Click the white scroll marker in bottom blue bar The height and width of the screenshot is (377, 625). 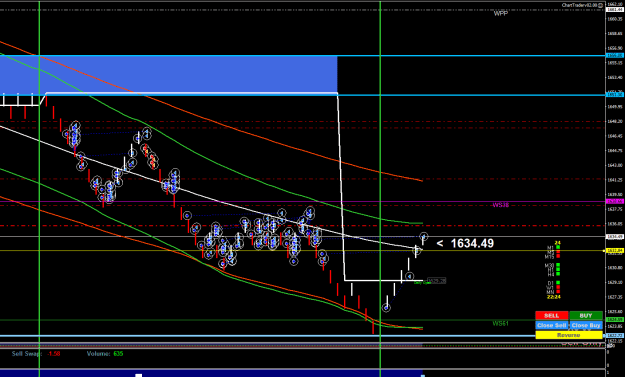[138, 375]
